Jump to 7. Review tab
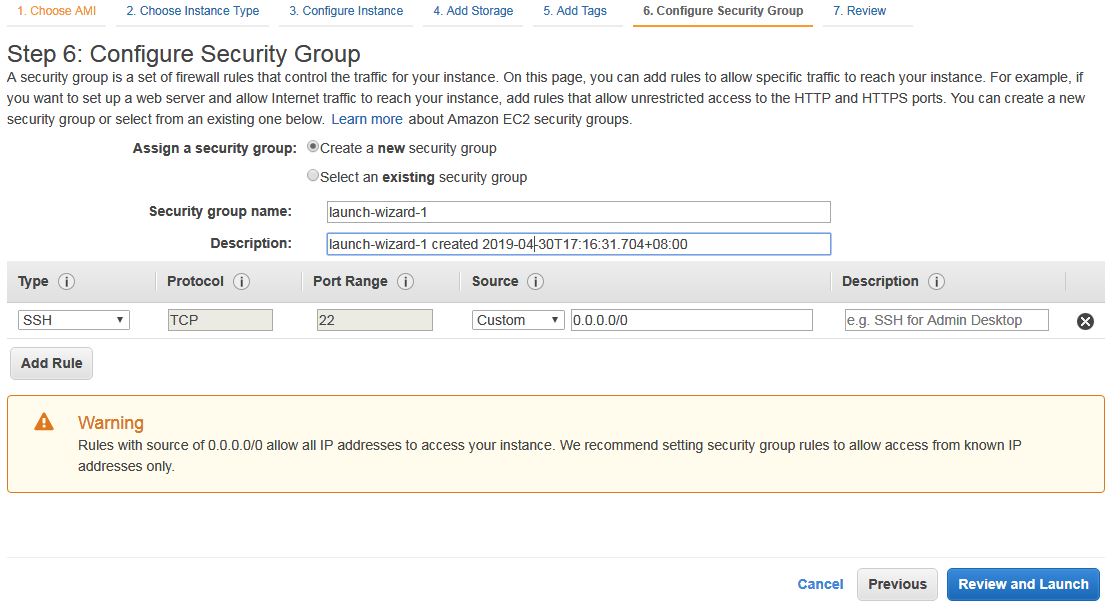The image size is (1112, 607). pos(859,11)
